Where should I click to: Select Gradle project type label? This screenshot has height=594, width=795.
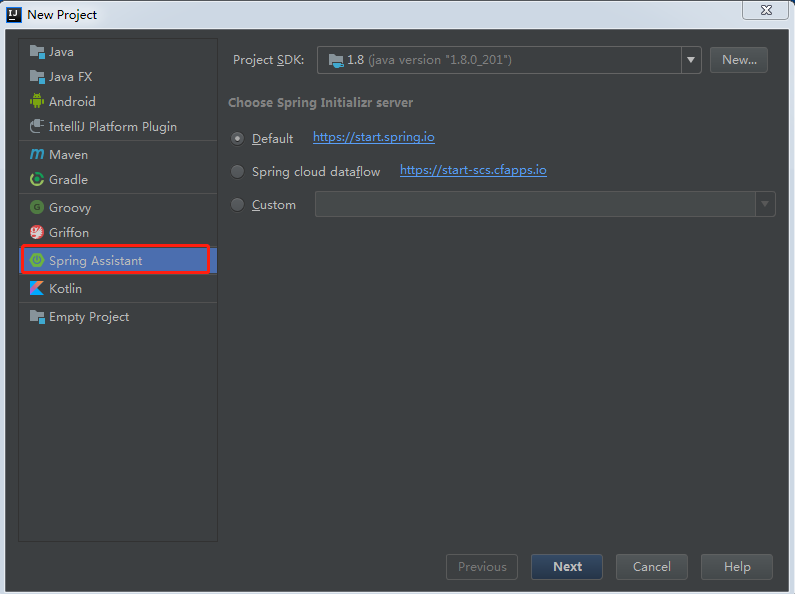point(68,179)
